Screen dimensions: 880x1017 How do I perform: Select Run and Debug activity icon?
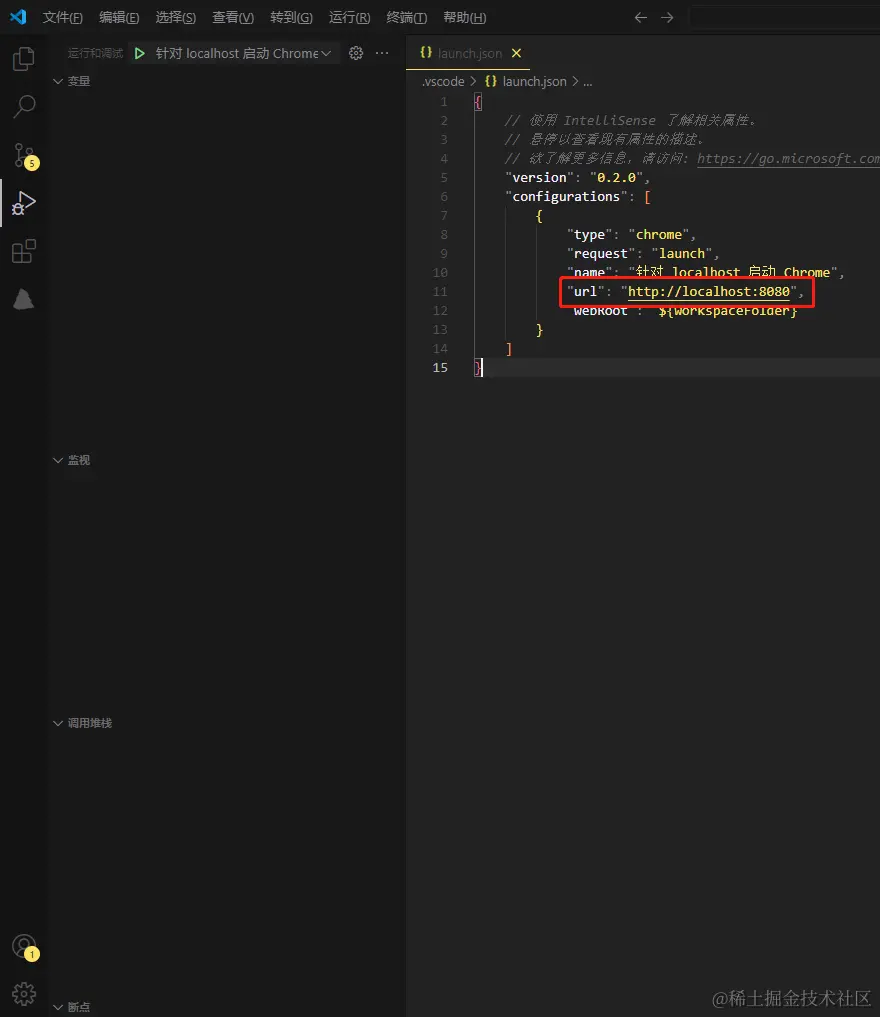pyautogui.click(x=23, y=203)
